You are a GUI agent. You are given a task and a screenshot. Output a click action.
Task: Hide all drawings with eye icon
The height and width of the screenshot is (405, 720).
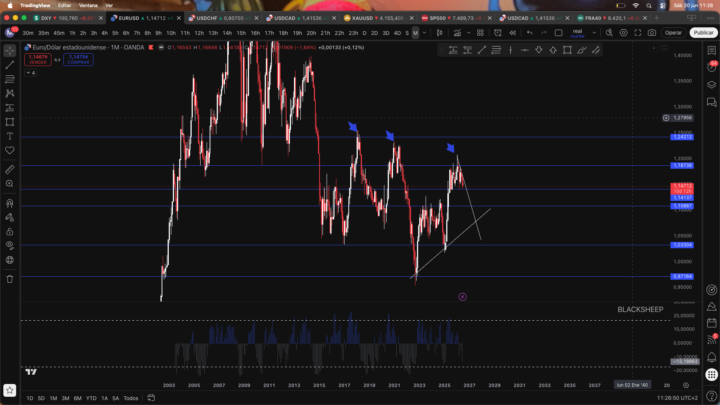[x=10, y=246]
